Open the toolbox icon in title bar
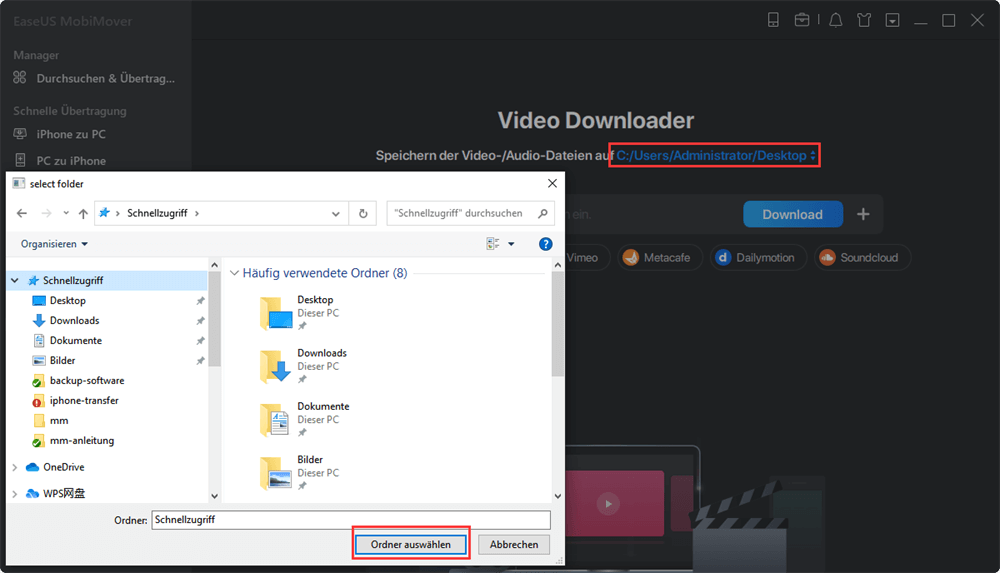1000x573 pixels. pos(802,20)
